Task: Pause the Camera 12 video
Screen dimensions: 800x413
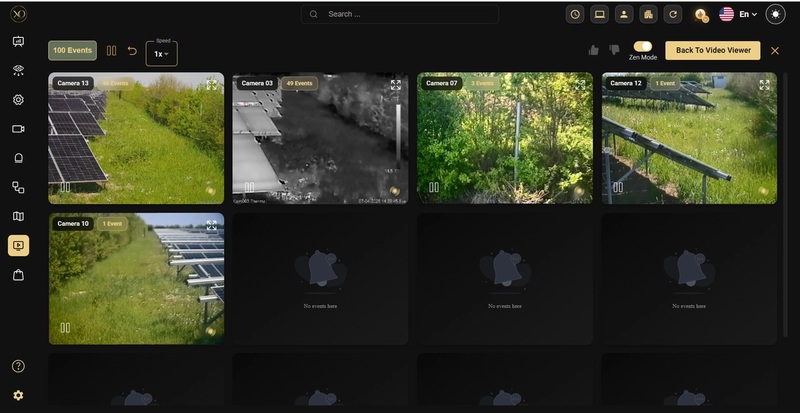Action: 618,187
